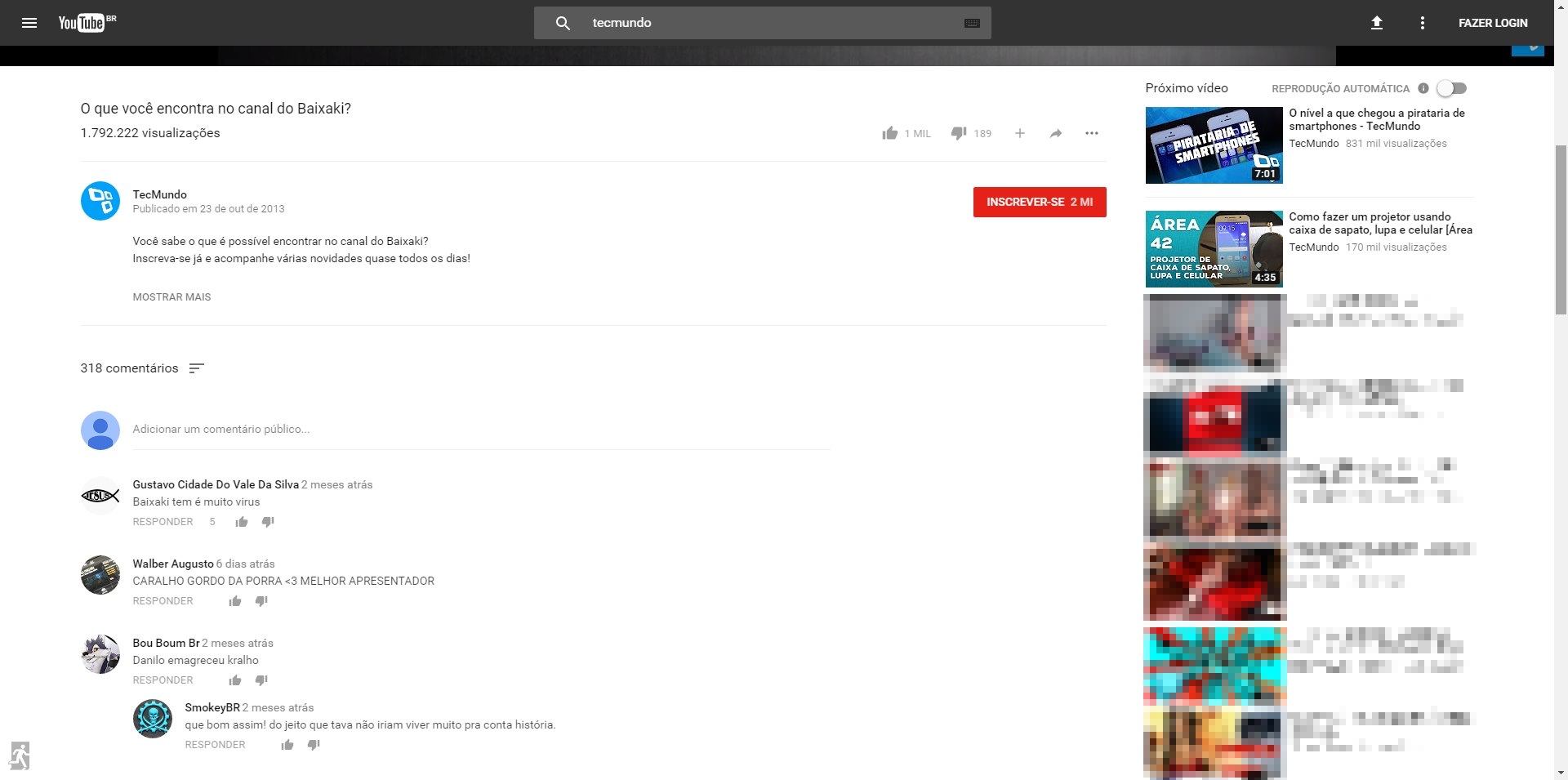This screenshot has height=780, width=1568.
Task: Share the video using arrow icon
Action: tap(1056, 133)
